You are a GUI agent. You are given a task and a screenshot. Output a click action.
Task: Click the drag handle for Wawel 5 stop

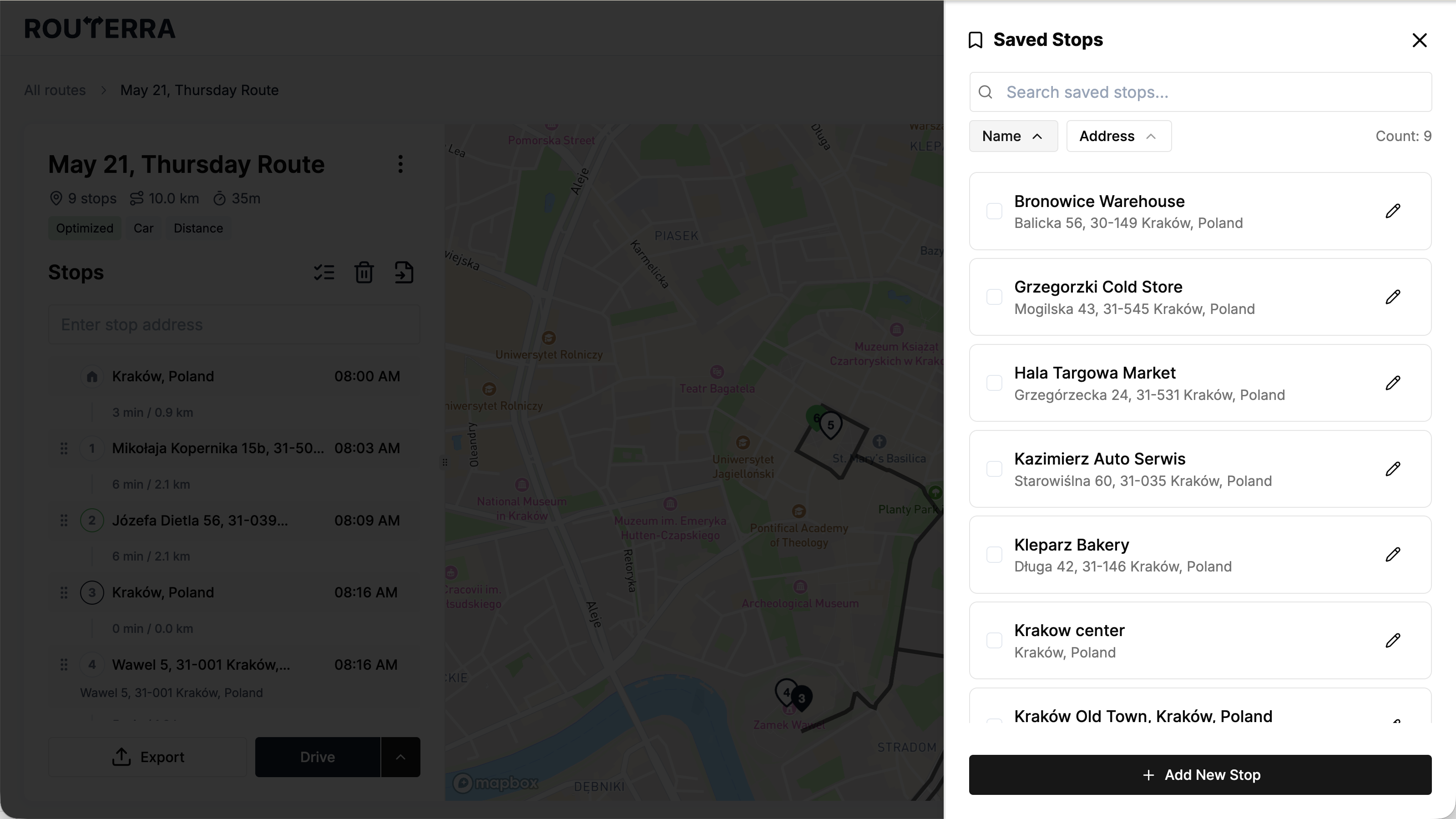point(64,665)
